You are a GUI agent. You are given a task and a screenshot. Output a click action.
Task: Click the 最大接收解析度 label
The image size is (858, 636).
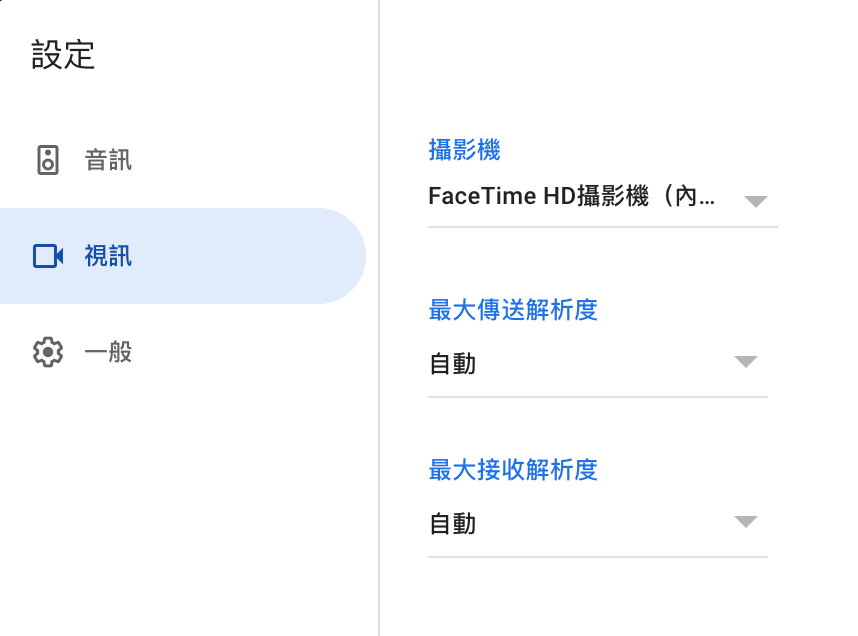click(513, 470)
